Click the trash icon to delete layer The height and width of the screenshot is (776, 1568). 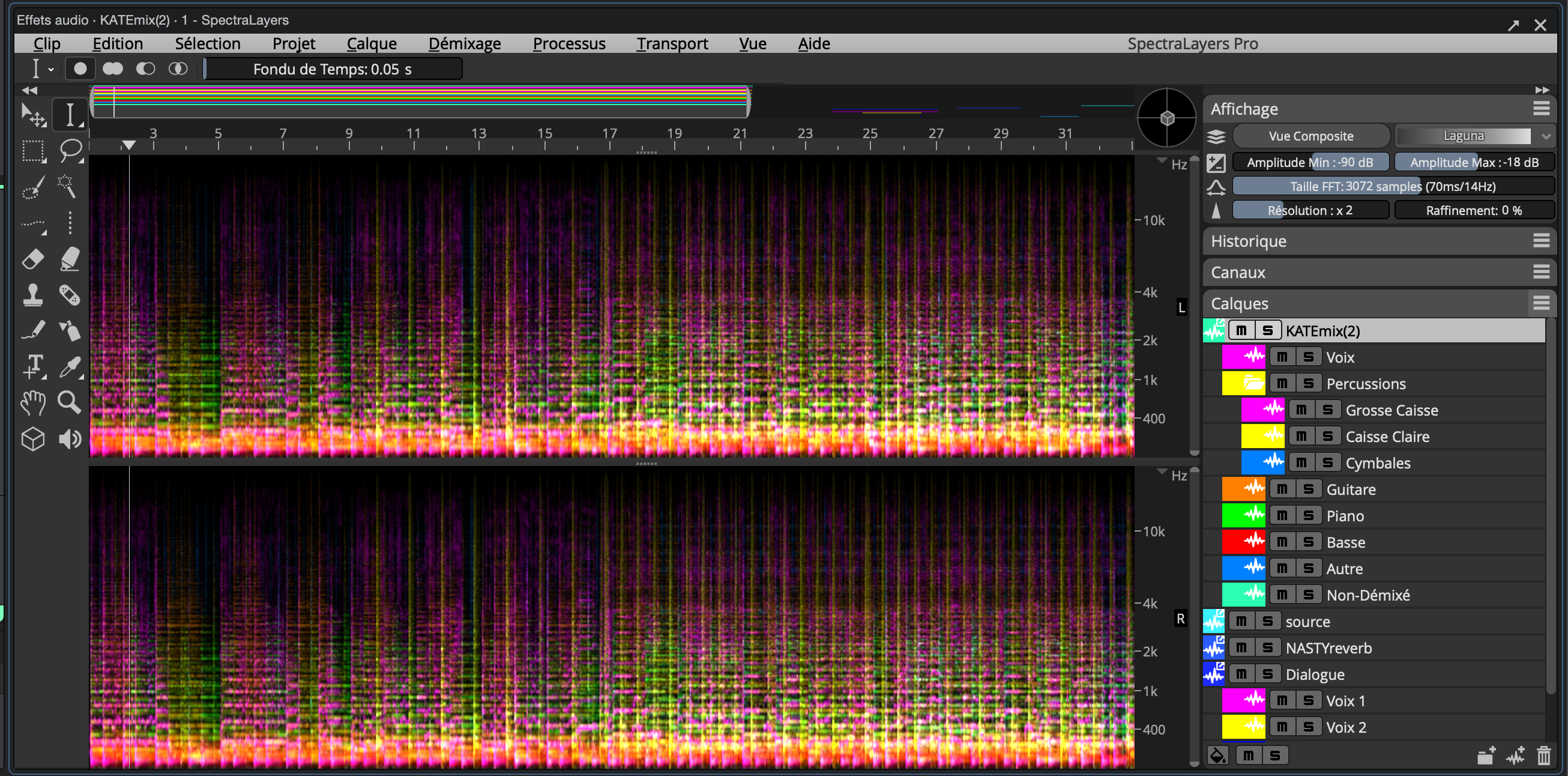1543,756
